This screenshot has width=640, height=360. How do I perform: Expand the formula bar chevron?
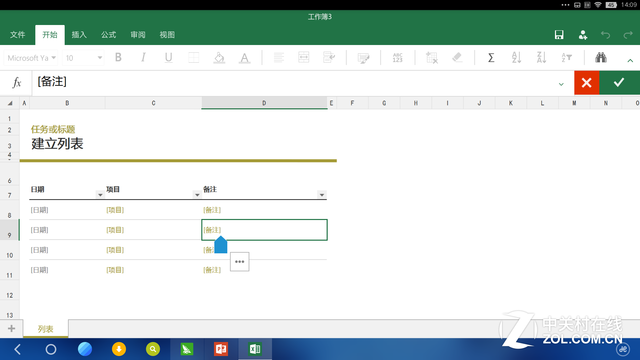pyautogui.click(x=561, y=84)
